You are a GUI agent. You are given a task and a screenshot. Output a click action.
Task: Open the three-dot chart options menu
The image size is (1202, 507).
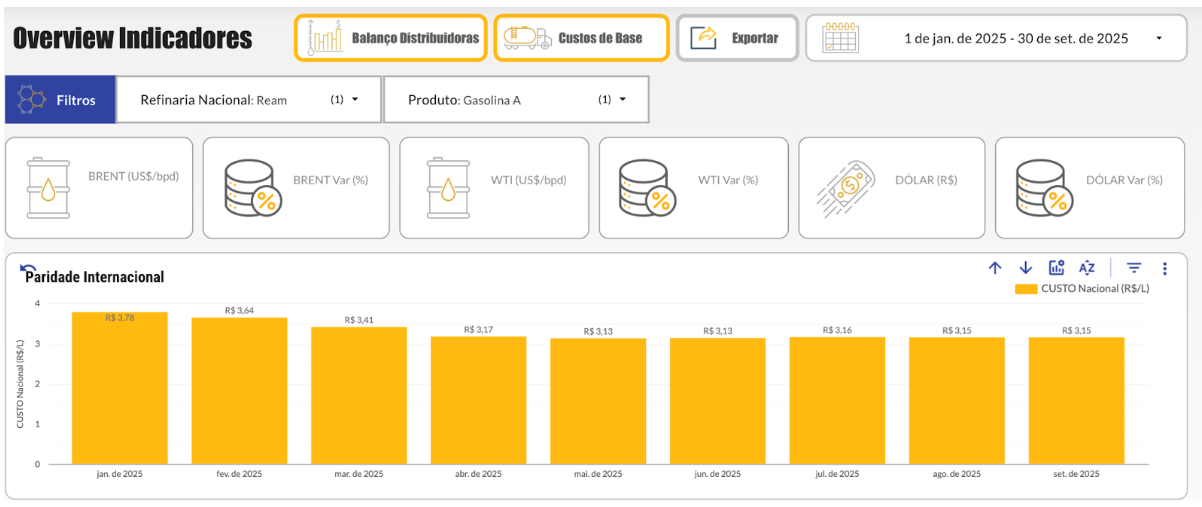coord(1165,268)
